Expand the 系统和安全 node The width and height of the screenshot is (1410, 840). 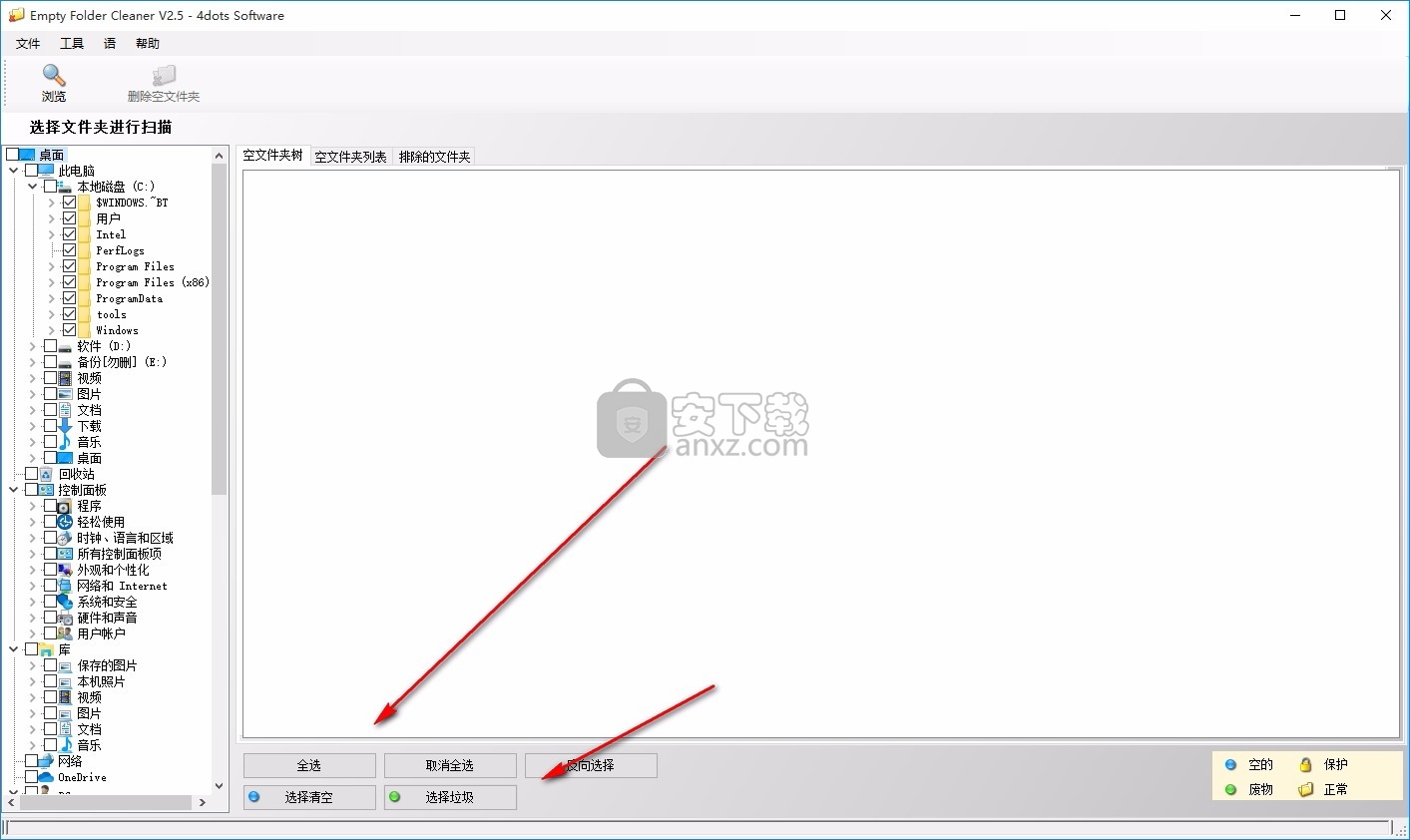point(33,602)
